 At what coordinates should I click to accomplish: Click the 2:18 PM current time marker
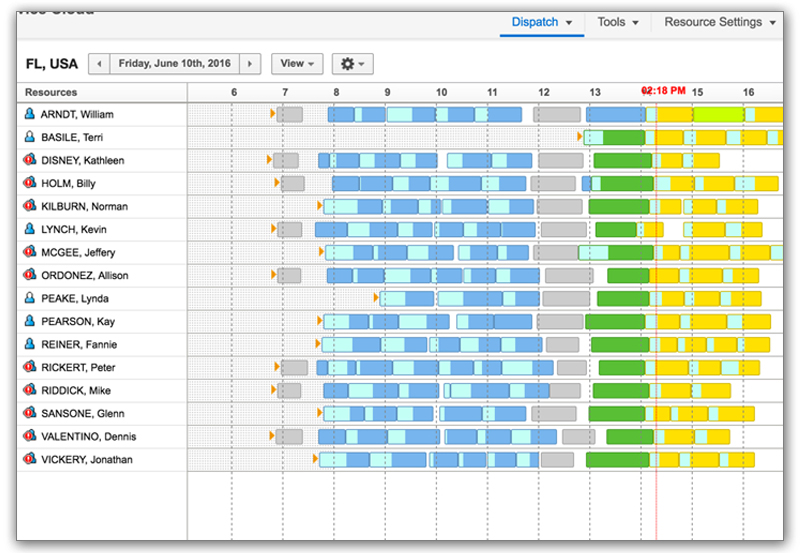(664, 91)
